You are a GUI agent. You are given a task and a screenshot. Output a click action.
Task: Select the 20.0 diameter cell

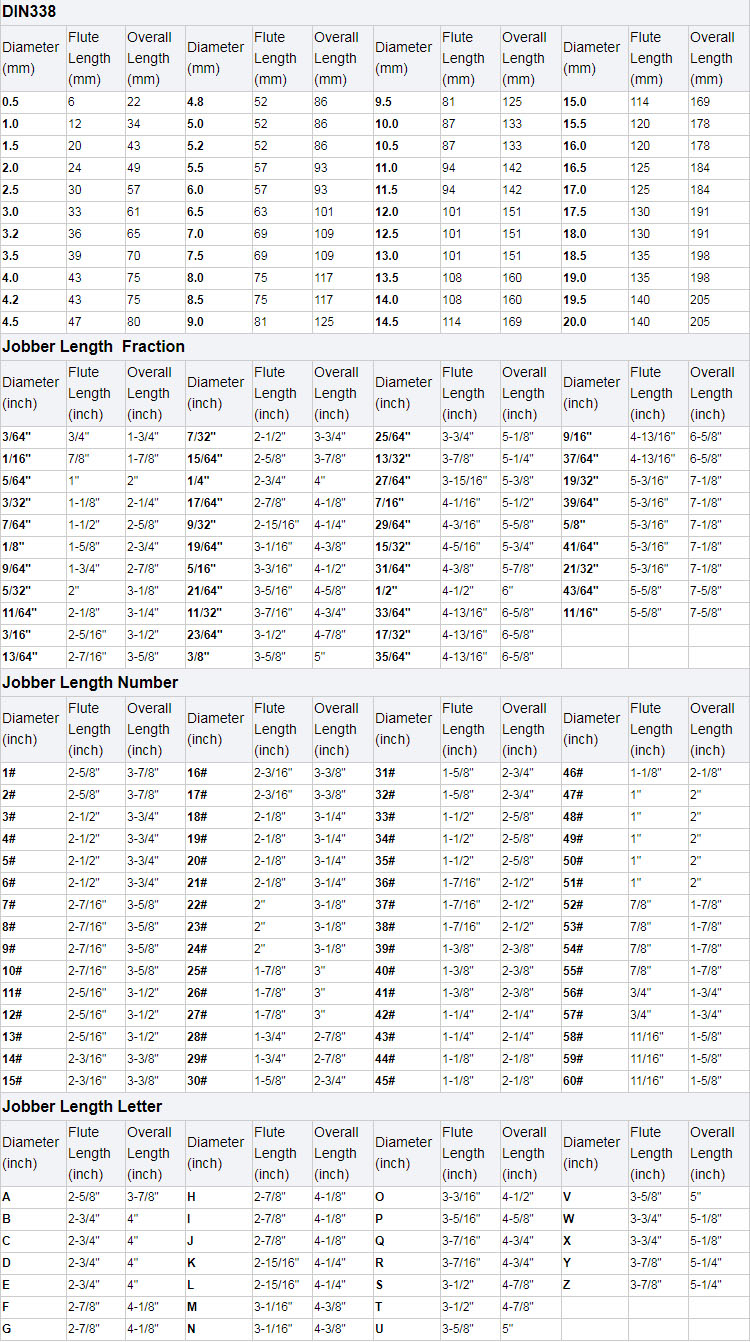tap(574, 322)
